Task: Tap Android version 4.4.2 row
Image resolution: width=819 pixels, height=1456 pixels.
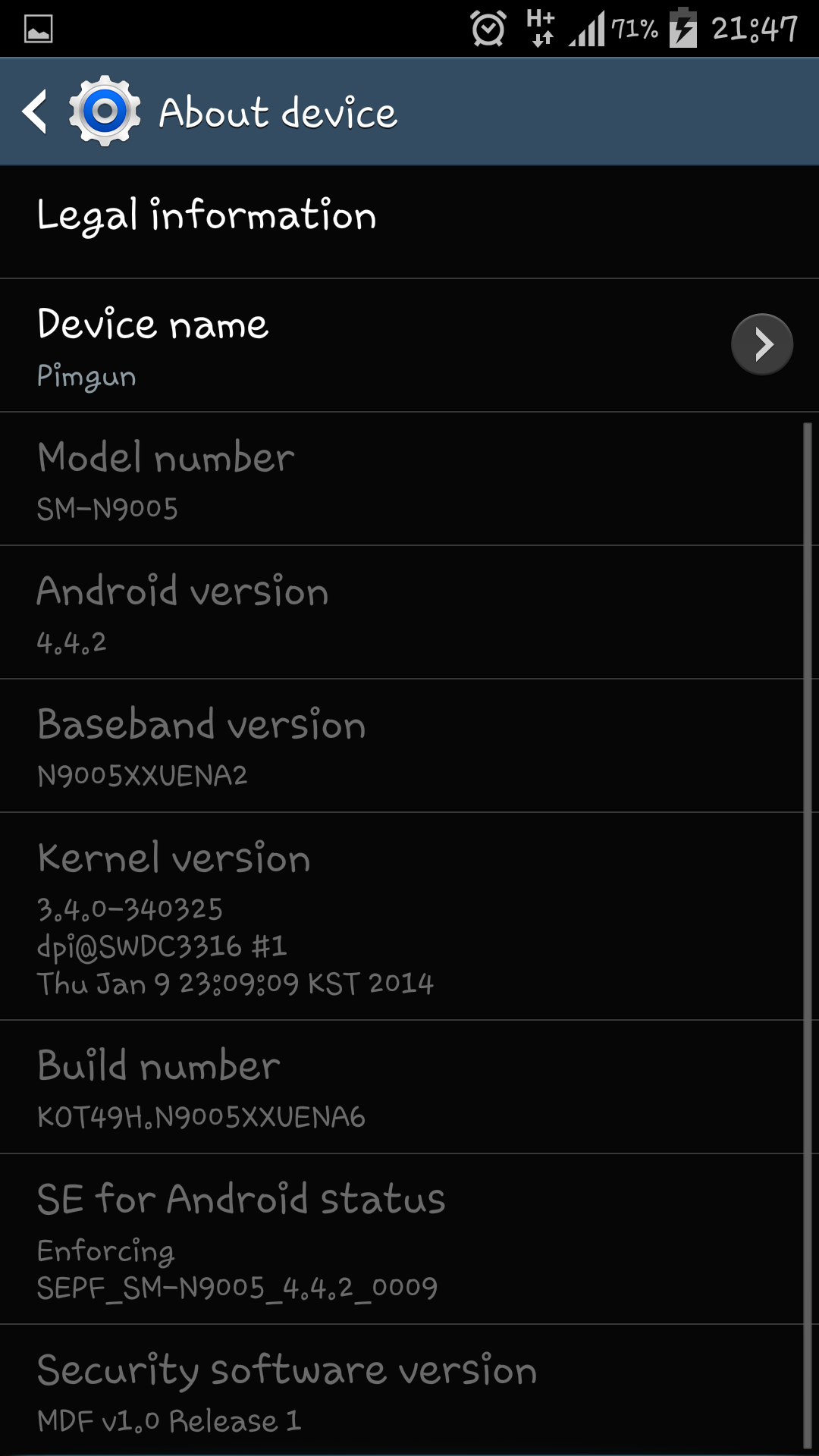Action: coord(401,613)
